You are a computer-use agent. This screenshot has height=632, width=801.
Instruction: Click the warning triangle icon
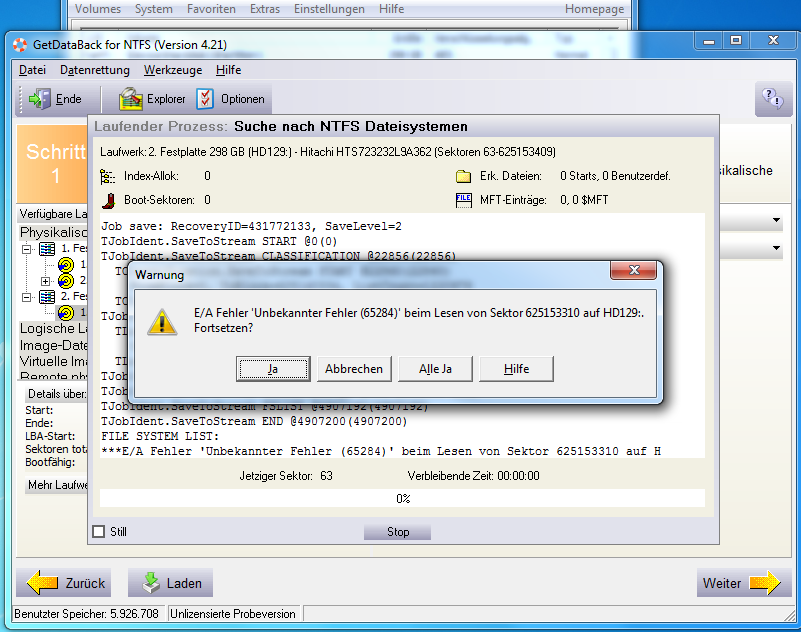[x=162, y=322]
